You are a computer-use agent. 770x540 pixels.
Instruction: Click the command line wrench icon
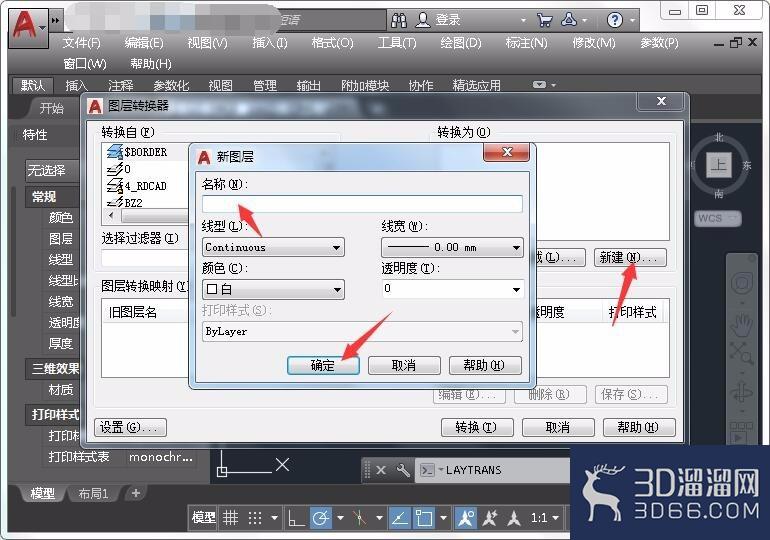[x=403, y=470]
